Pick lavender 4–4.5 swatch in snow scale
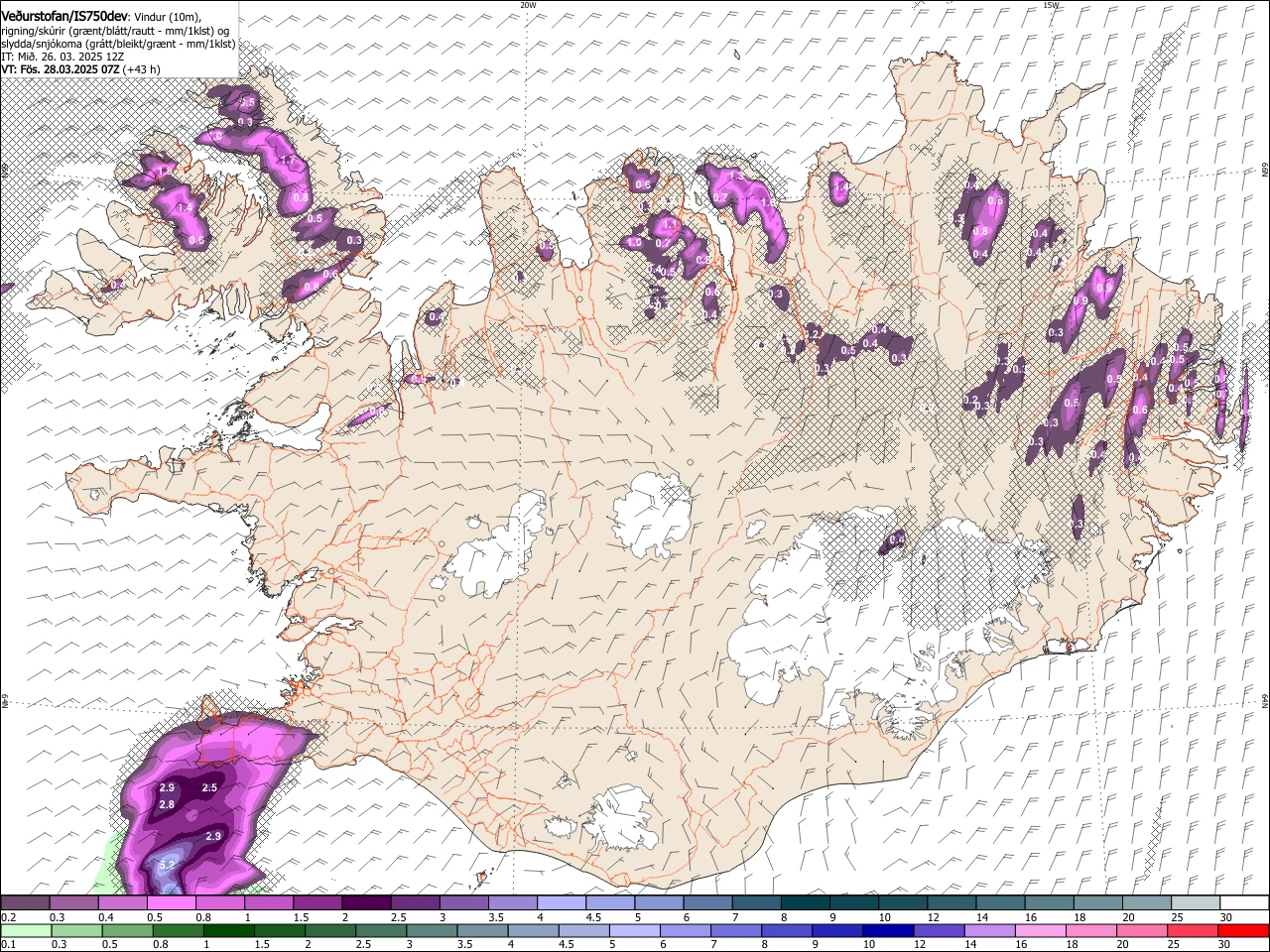1270x952 pixels. (x=562, y=902)
